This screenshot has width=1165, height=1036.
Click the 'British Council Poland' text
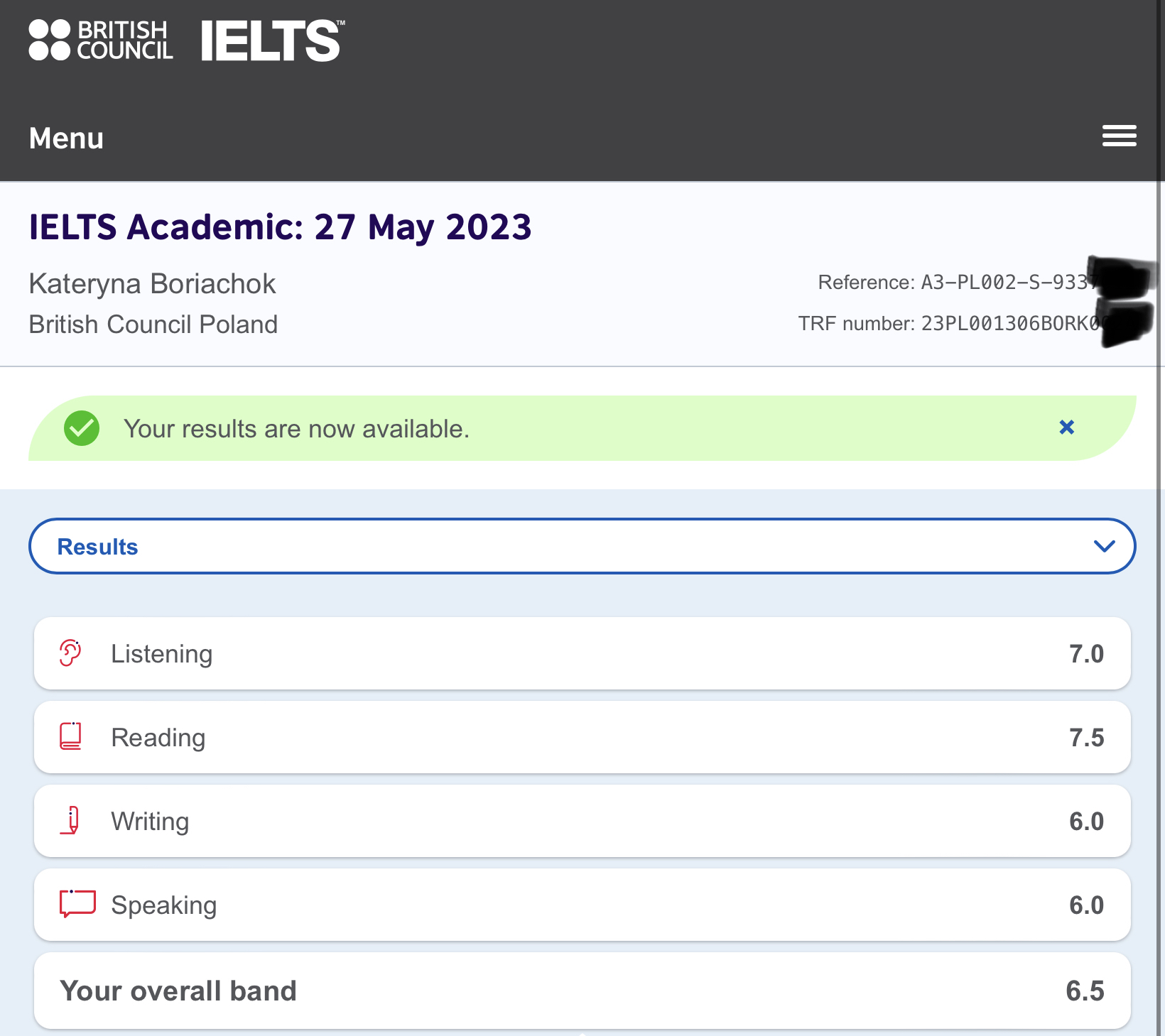tap(153, 325)
